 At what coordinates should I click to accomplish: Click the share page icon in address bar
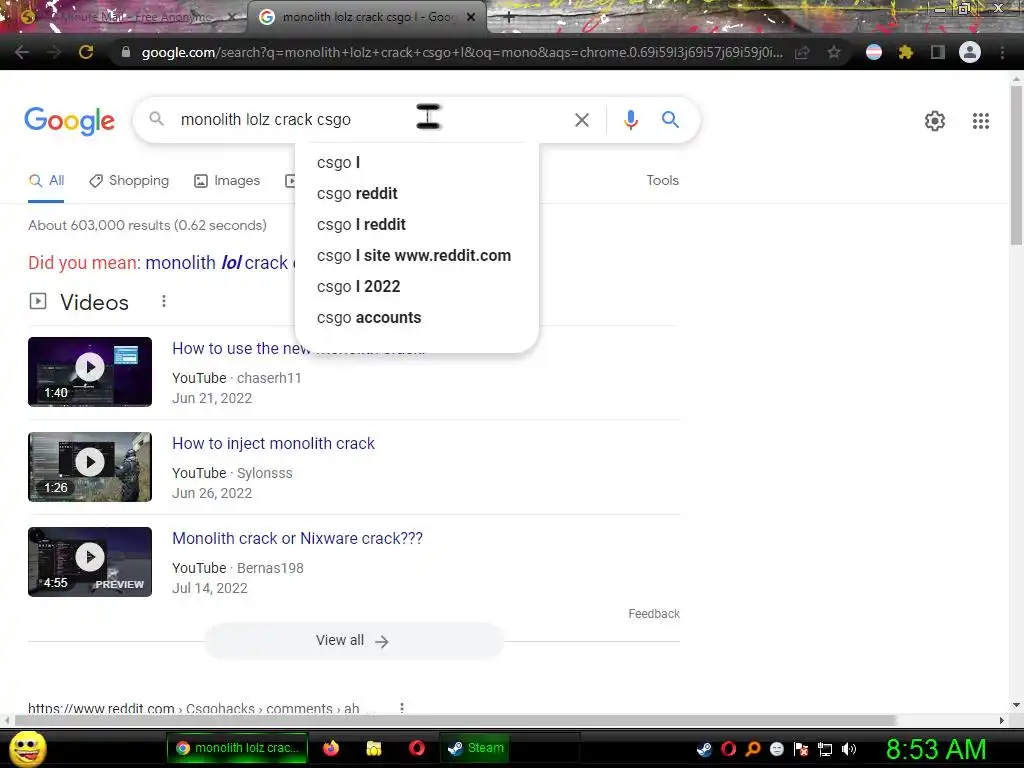point(802,52)
